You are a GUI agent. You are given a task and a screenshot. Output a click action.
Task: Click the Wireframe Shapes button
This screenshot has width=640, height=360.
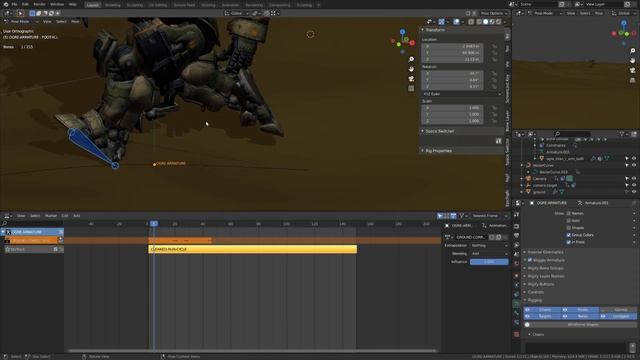pos(580,324)
